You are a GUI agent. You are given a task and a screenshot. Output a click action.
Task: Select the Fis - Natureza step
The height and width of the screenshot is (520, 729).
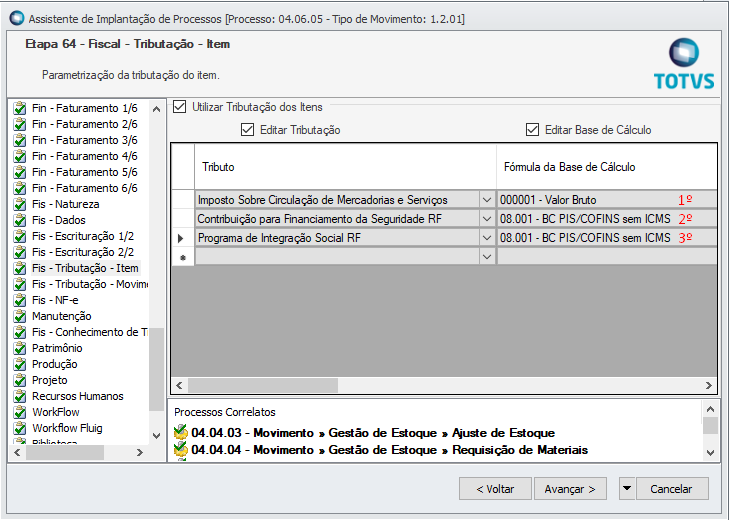click(x=66, y=204)
